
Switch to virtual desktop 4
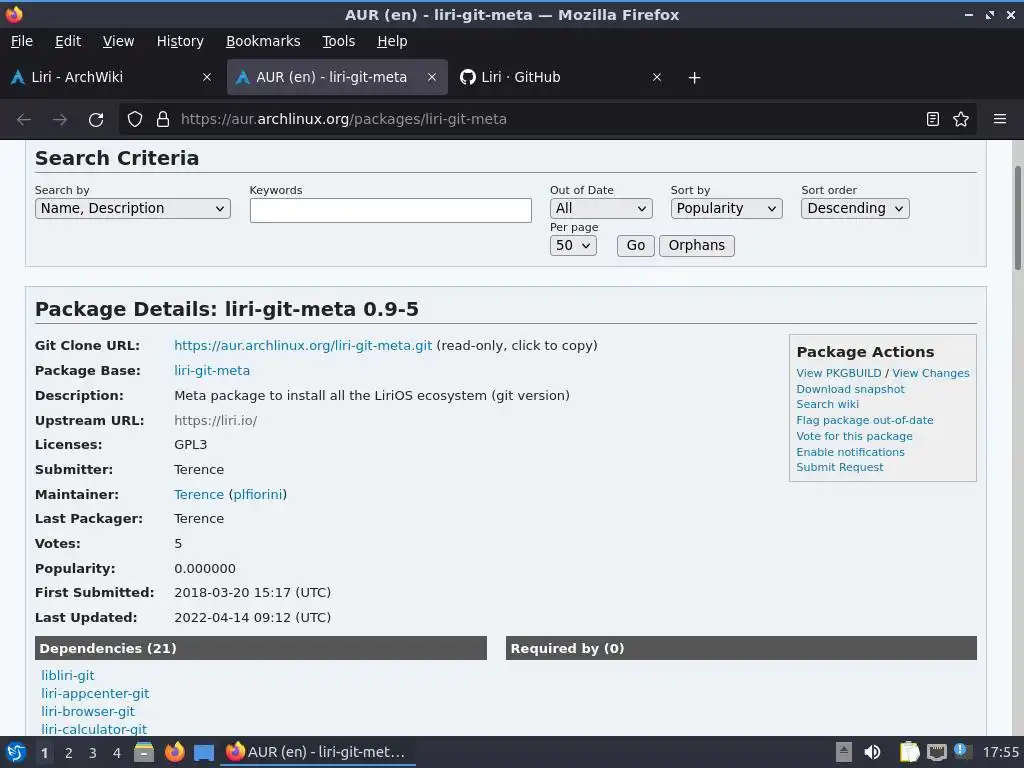(117, 753)
